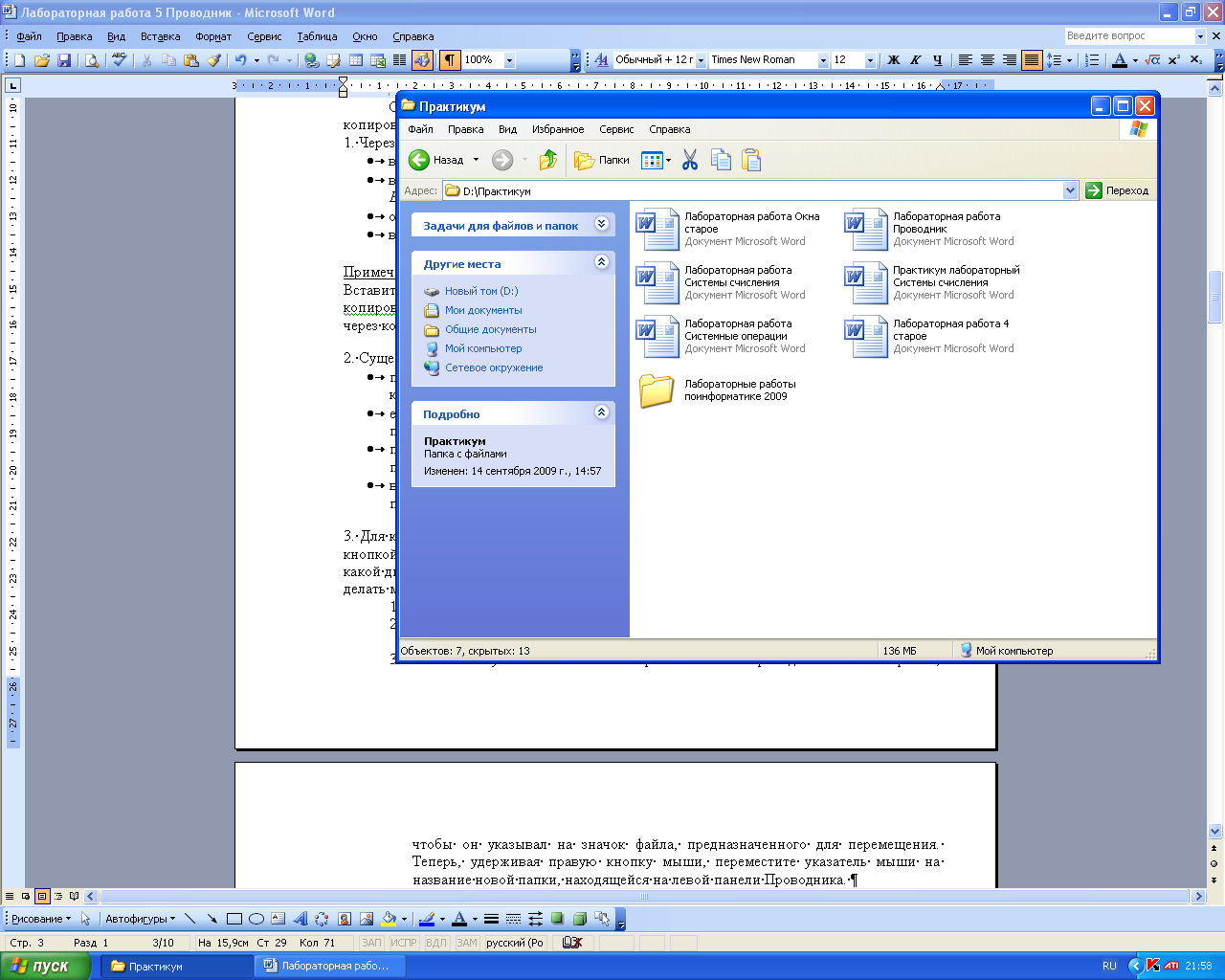Open 'Справка' menu in Практикум window

tap(669, 129)
